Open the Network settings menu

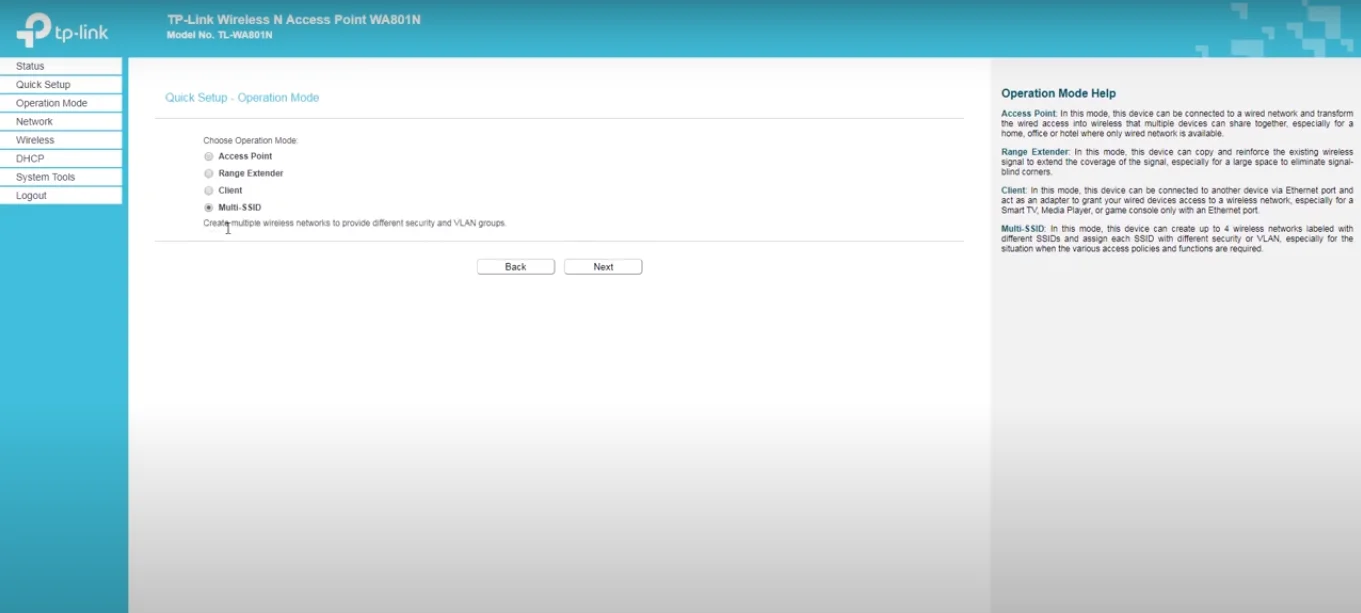[34, 122]
